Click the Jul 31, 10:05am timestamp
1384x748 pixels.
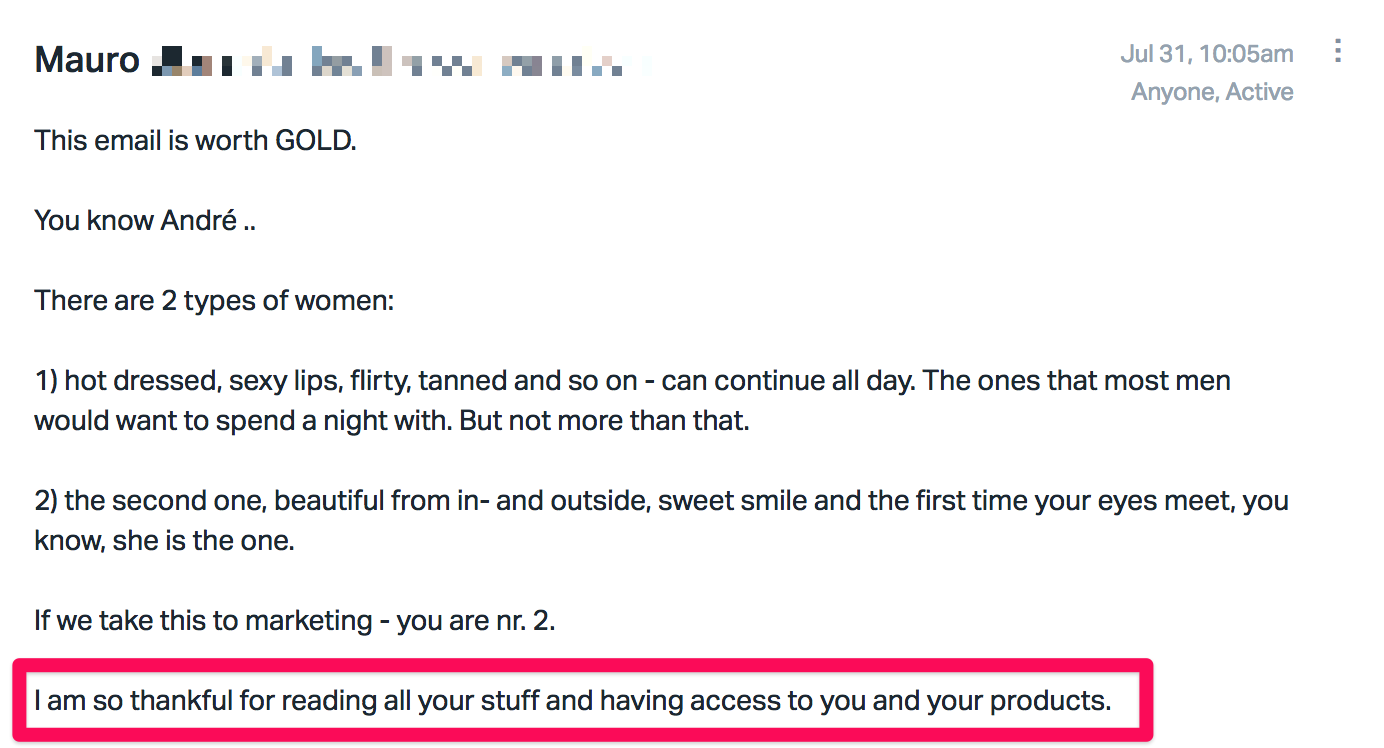pyautogui.click(x=1207, y=53)
